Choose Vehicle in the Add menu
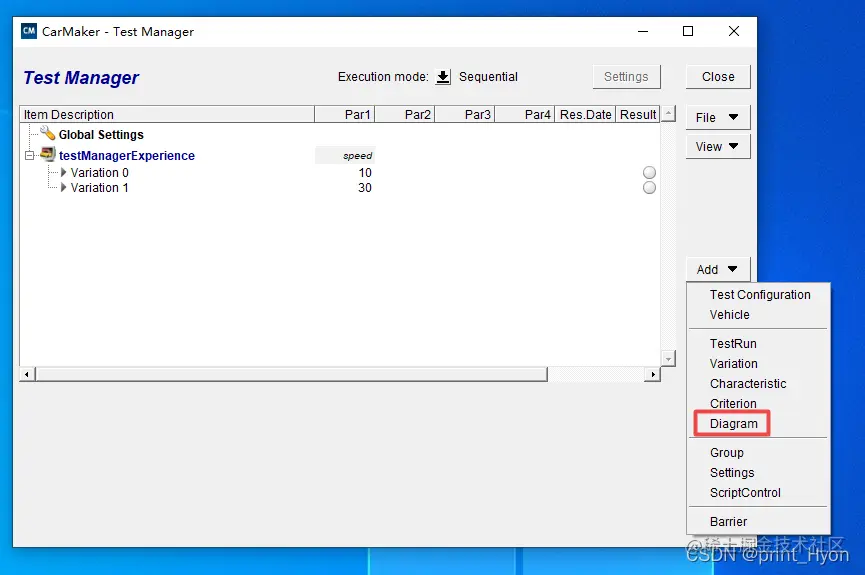 (x=729, y=315)
